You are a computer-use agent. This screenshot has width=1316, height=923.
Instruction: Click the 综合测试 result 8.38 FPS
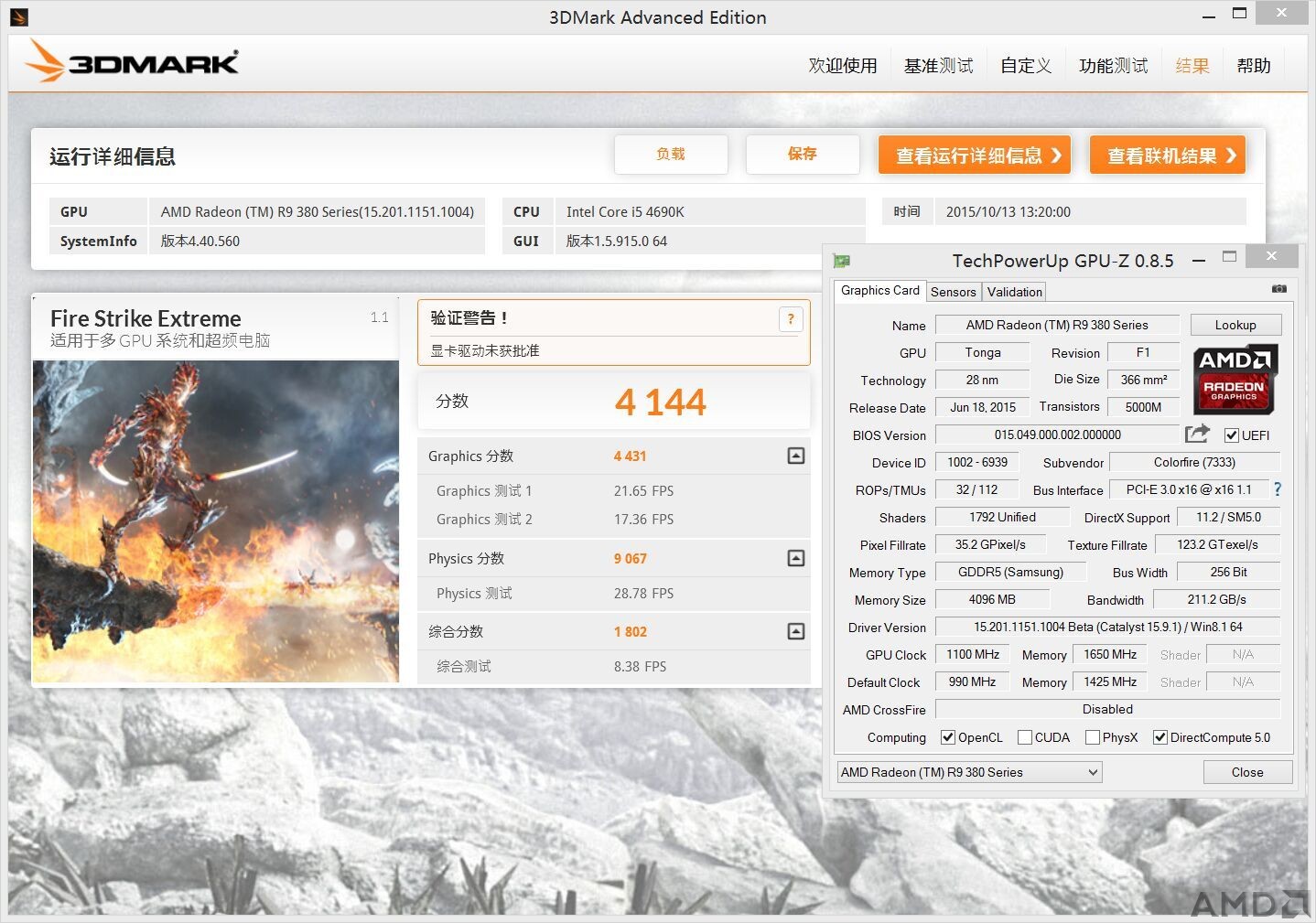640,667
